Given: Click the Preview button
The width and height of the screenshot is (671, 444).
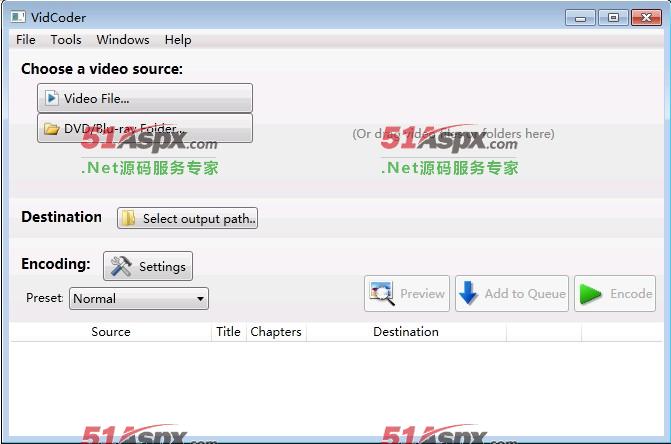Looking at the screenshot, I should coord(407,293).
